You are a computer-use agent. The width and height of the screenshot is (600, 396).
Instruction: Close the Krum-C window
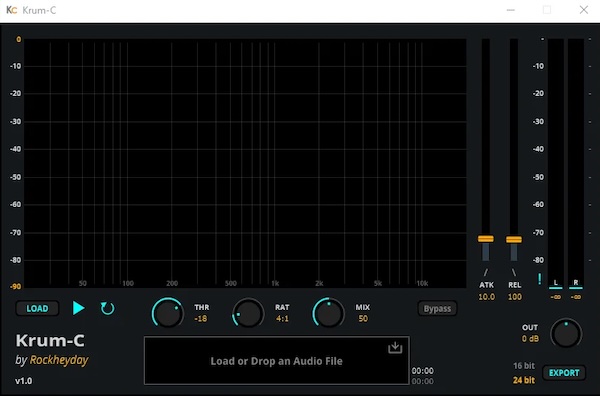(x=584, y=10)
